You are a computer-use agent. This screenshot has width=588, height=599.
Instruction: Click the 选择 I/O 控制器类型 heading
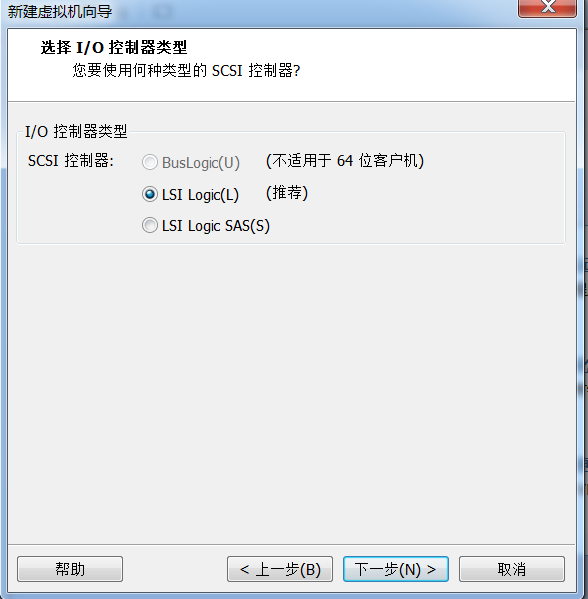pos(114,47)
